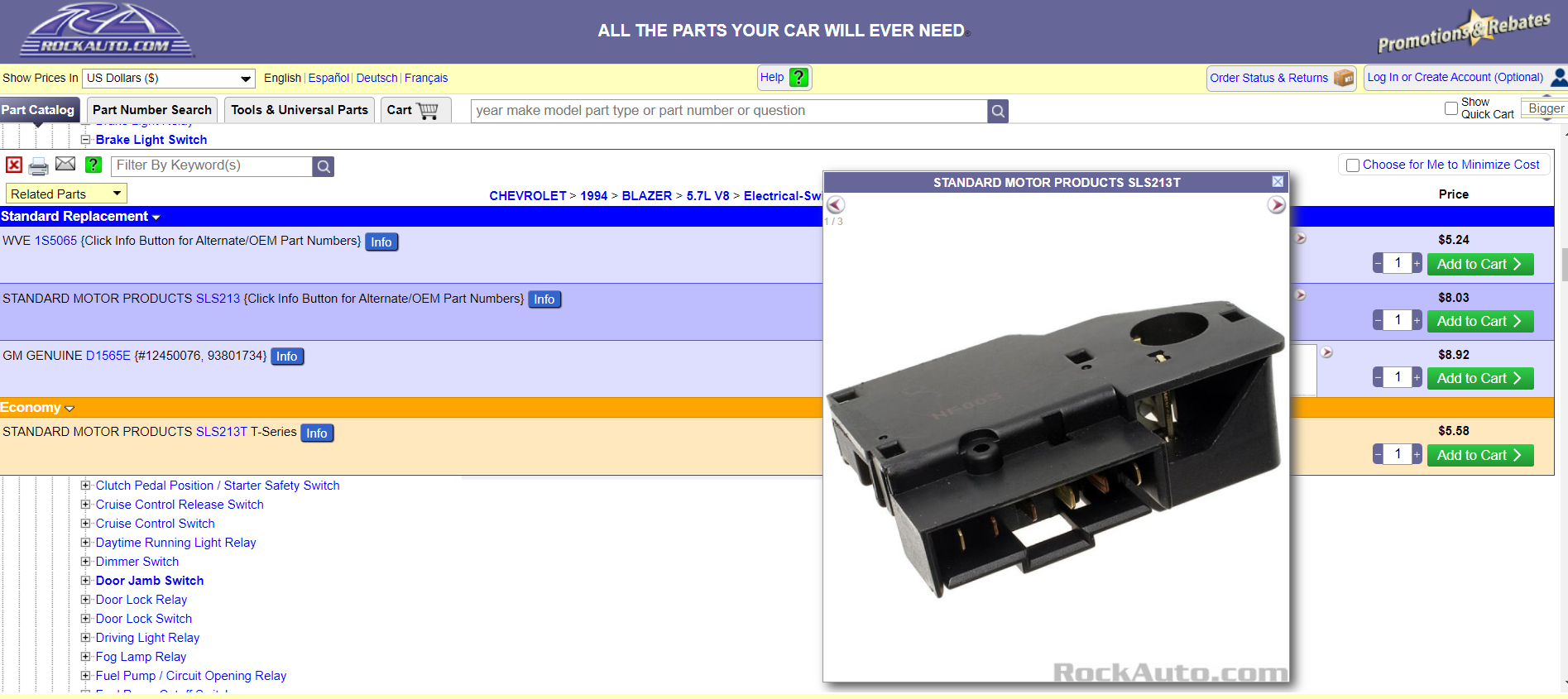Screen dimensions: 1568x699
Task: Increase quantity for WVE 1S5065
Action: point(1417,264)
